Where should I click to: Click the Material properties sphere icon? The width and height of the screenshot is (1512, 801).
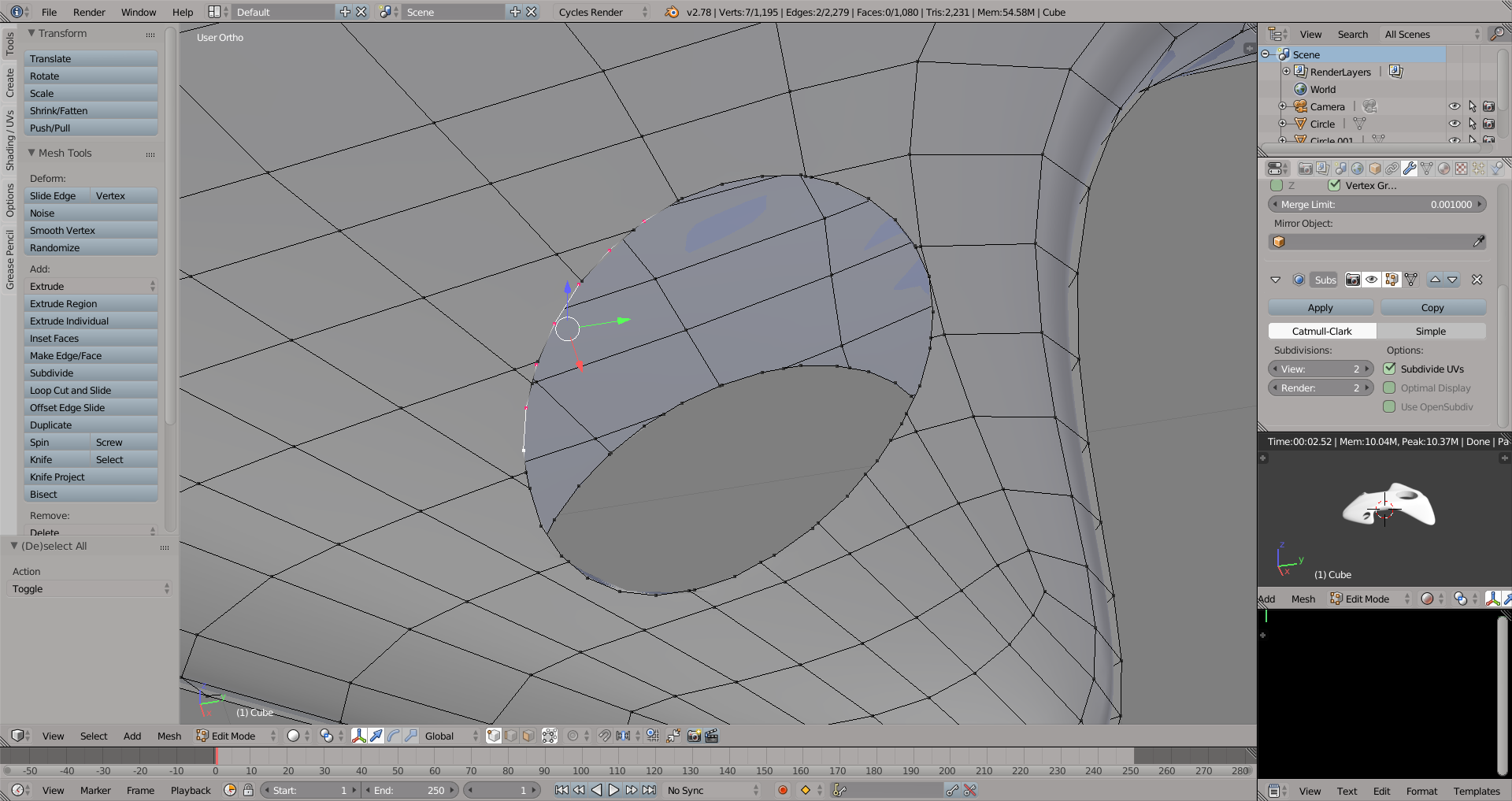[x=1443, y=169]
